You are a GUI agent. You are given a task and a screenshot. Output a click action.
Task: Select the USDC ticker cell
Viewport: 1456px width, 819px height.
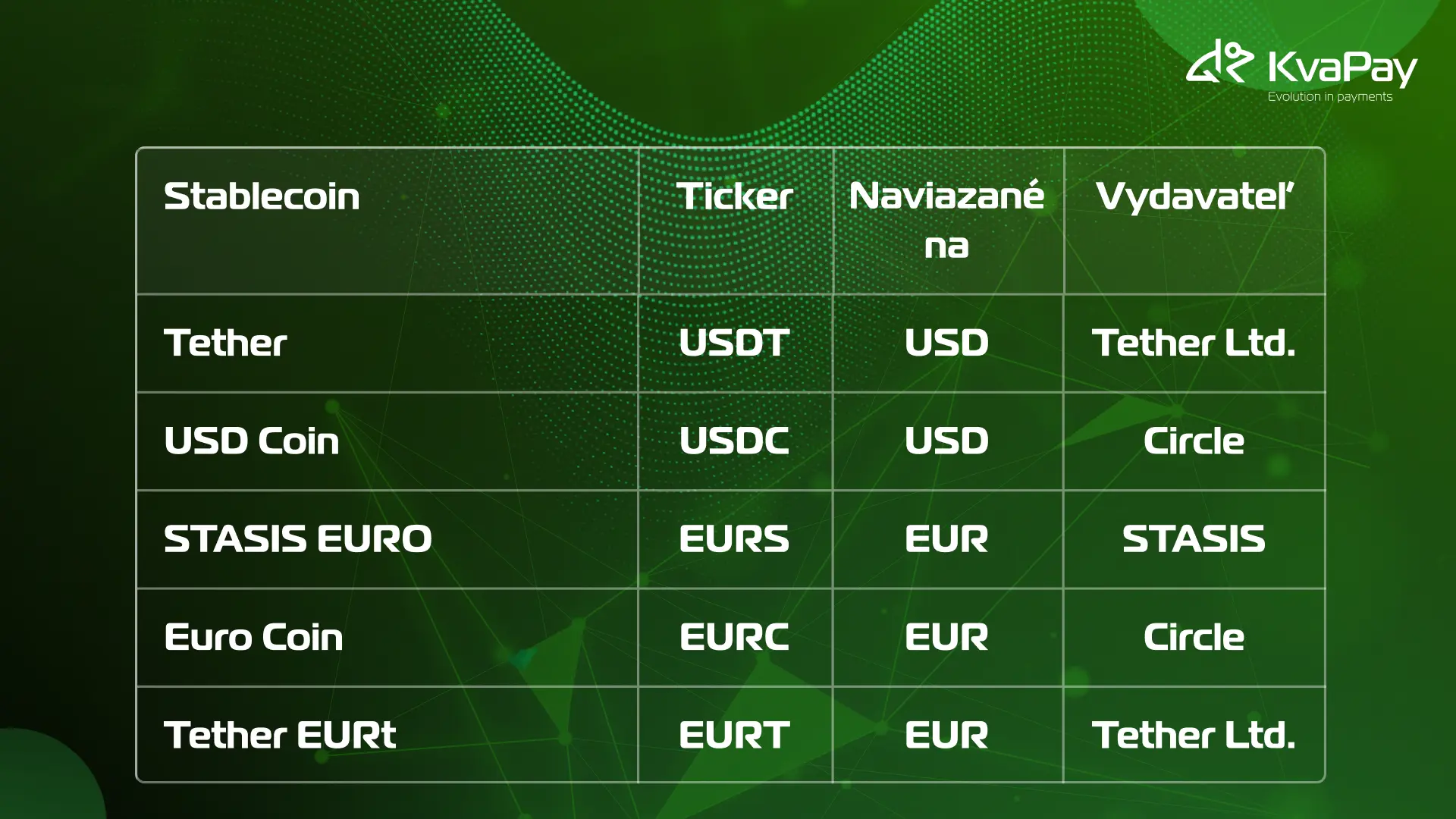point(734,441)
